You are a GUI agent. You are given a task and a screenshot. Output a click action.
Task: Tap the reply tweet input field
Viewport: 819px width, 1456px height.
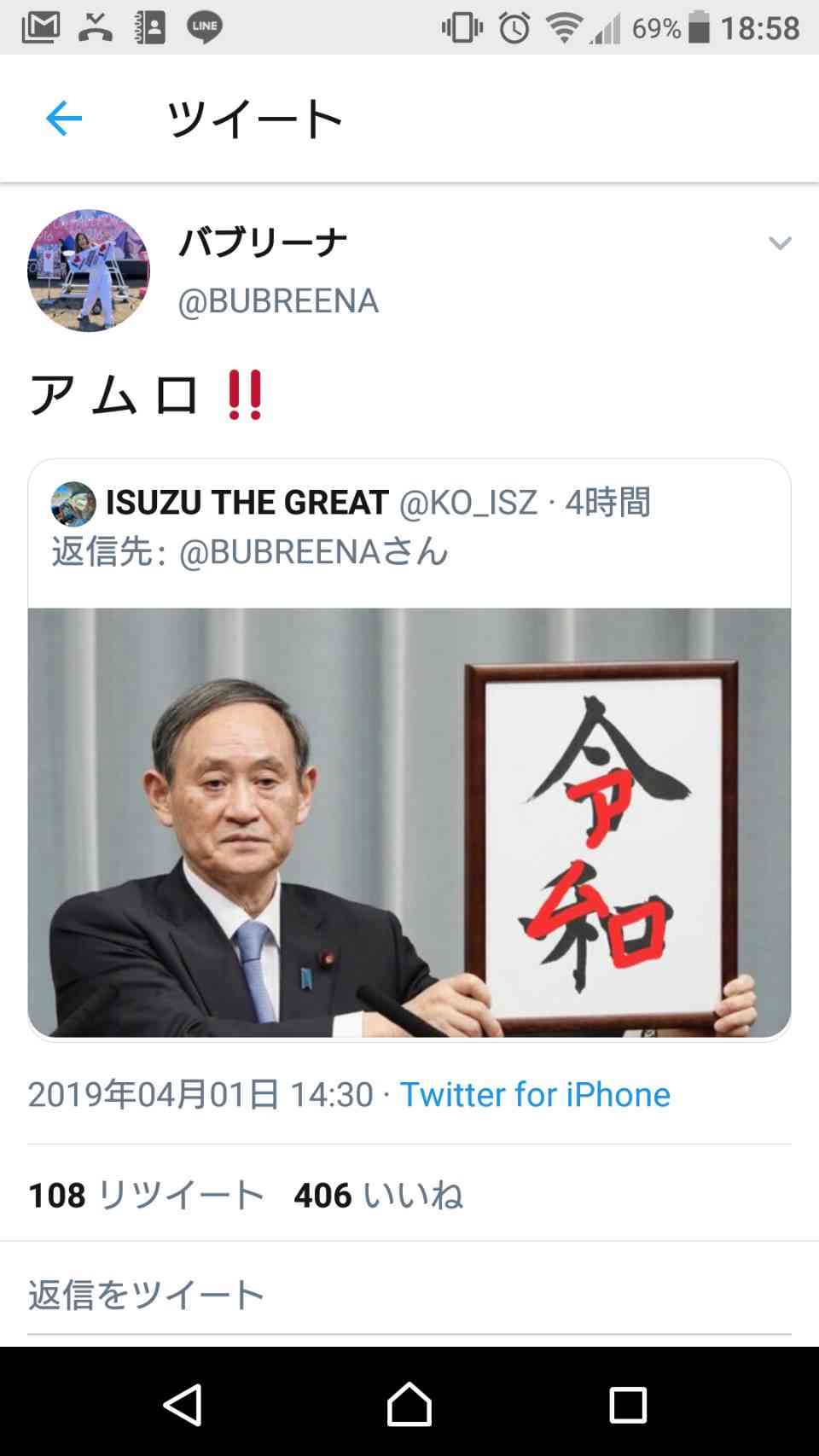[409, 1295]
